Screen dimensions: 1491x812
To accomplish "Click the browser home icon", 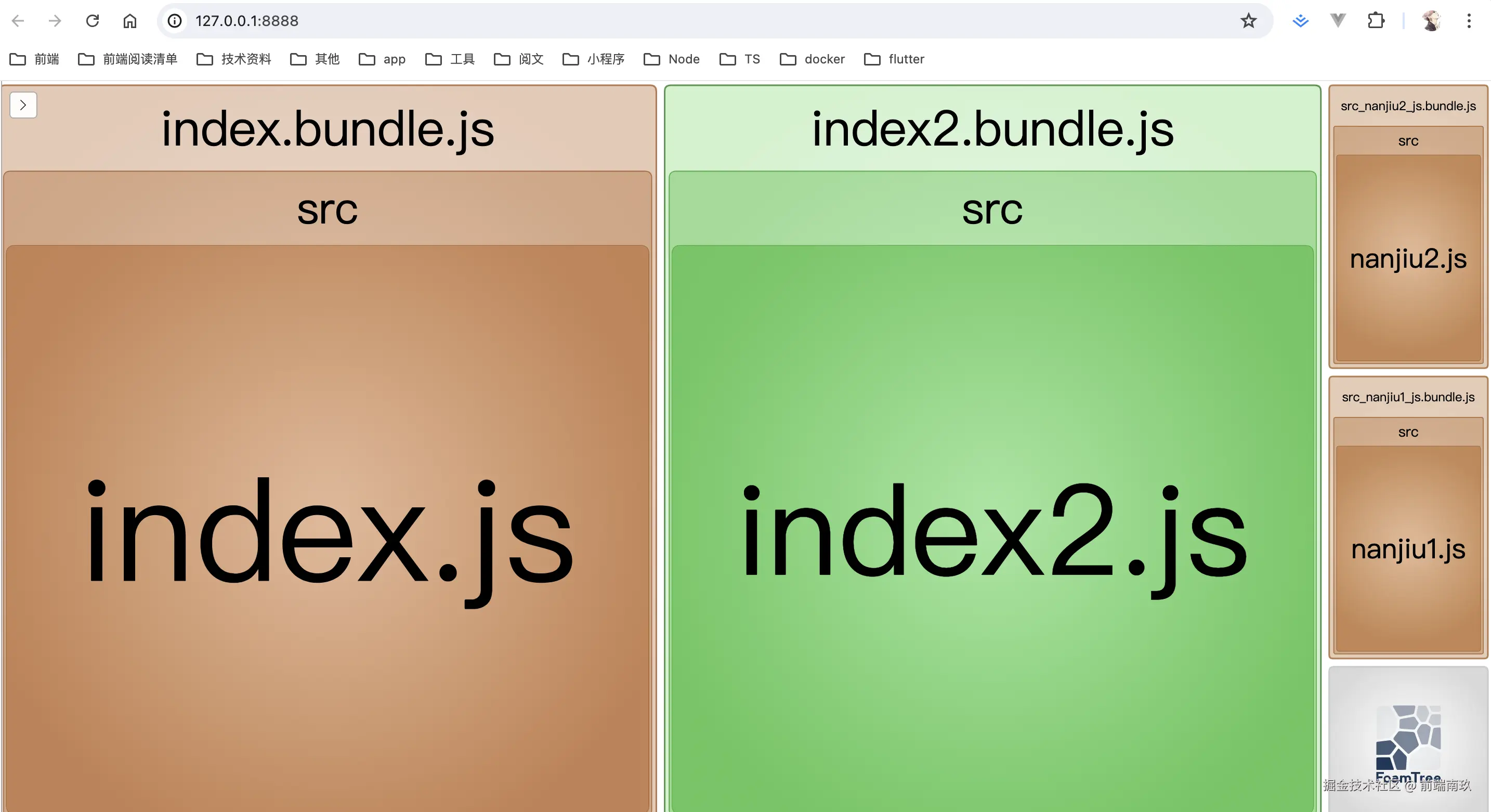I will (x=129, y=21).
